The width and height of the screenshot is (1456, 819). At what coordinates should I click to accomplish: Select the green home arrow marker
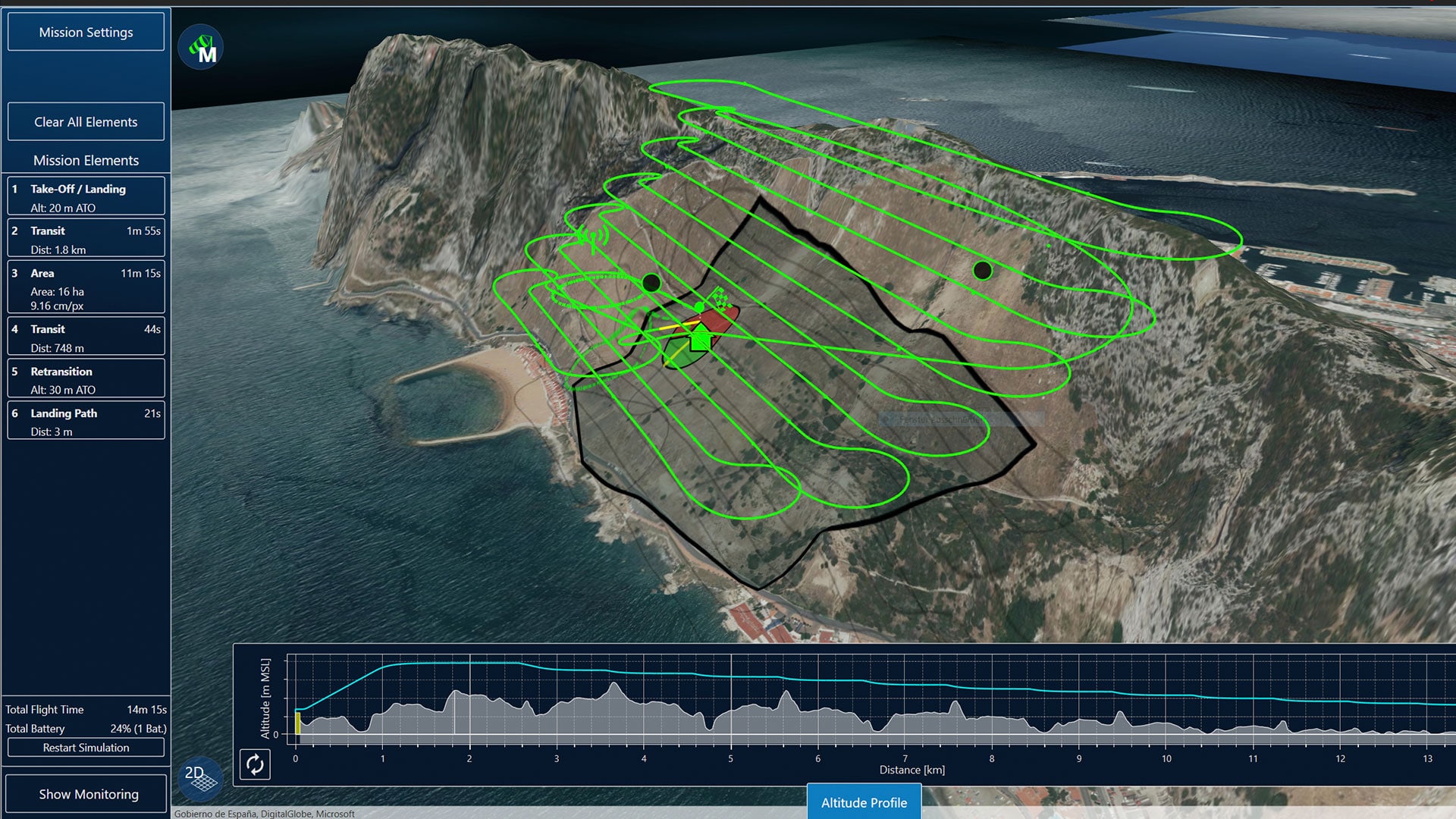(700, 337)
